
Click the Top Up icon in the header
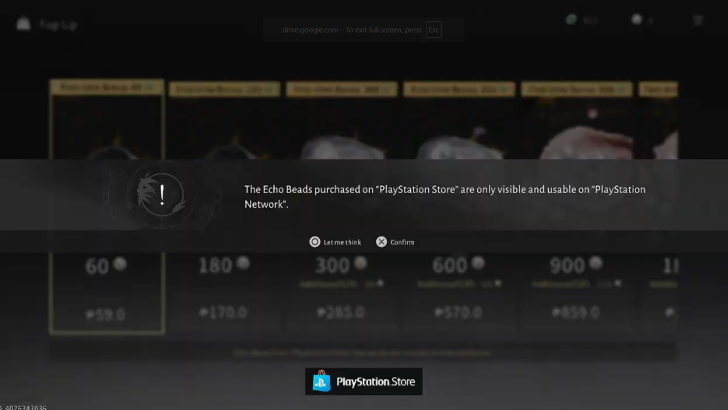[23, 24]
